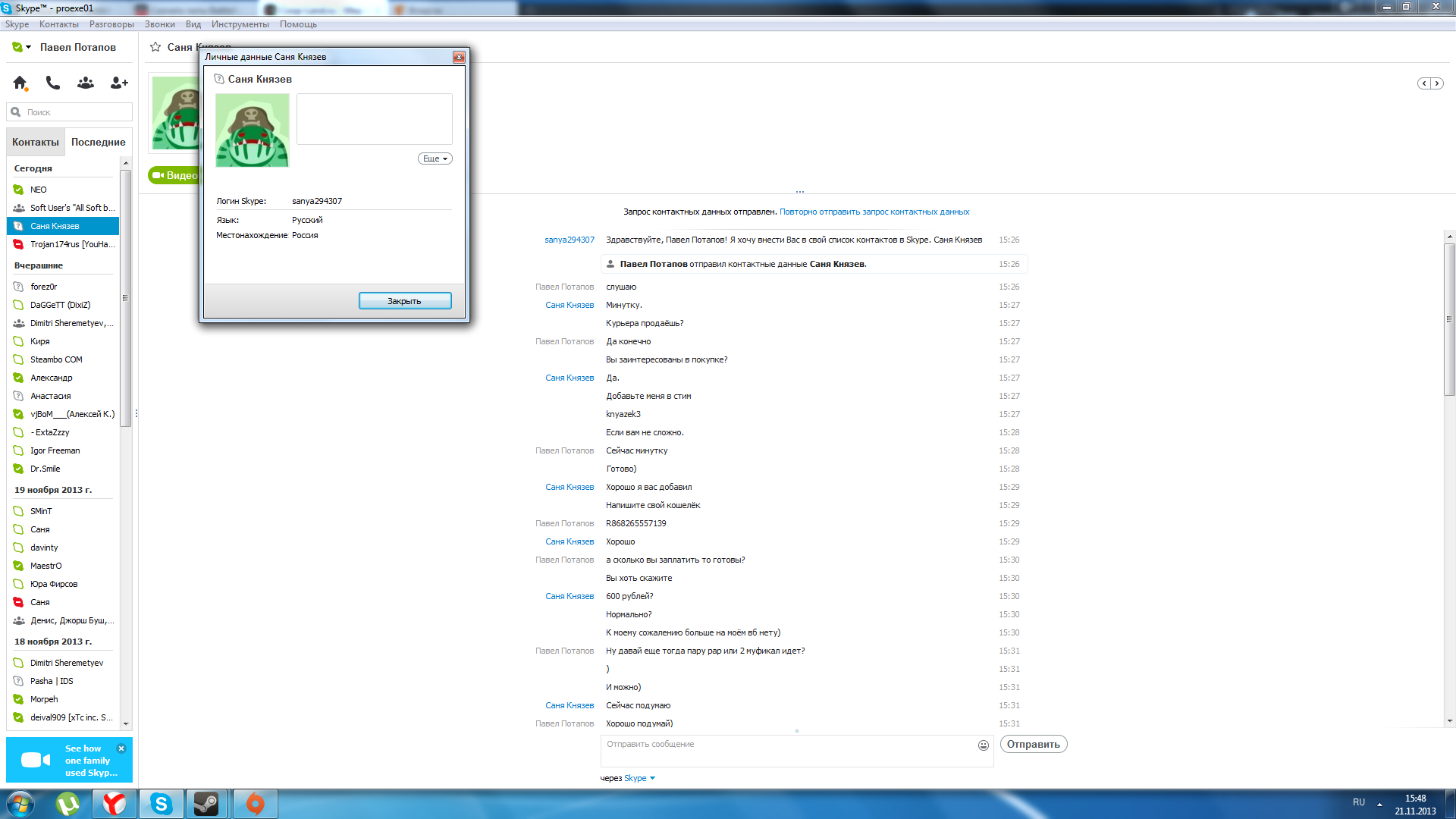Click the status icon of vjBoM (Алексей К.)
This screenshot has width=1456, height=819.
pyautogui.click(x=19, y=414)
